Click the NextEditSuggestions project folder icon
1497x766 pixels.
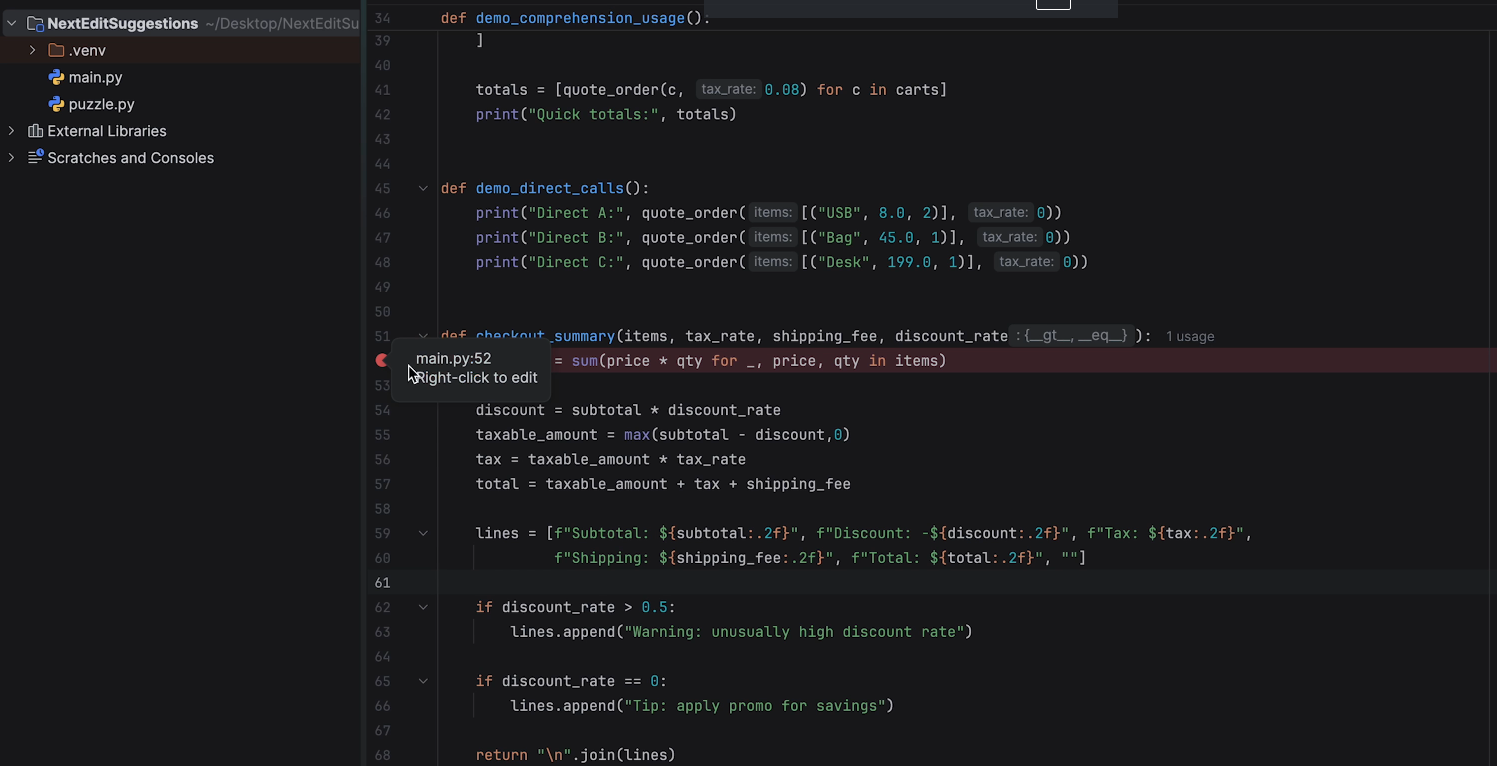pos(35,23)
